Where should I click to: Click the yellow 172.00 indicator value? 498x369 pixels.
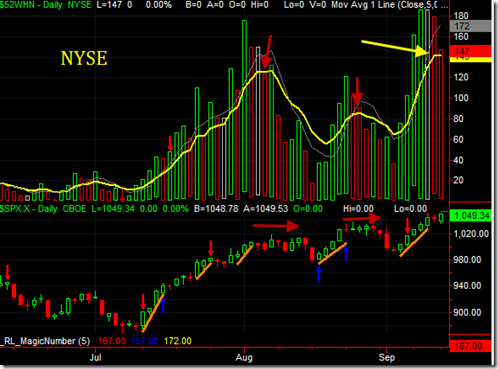click(178, 341)
